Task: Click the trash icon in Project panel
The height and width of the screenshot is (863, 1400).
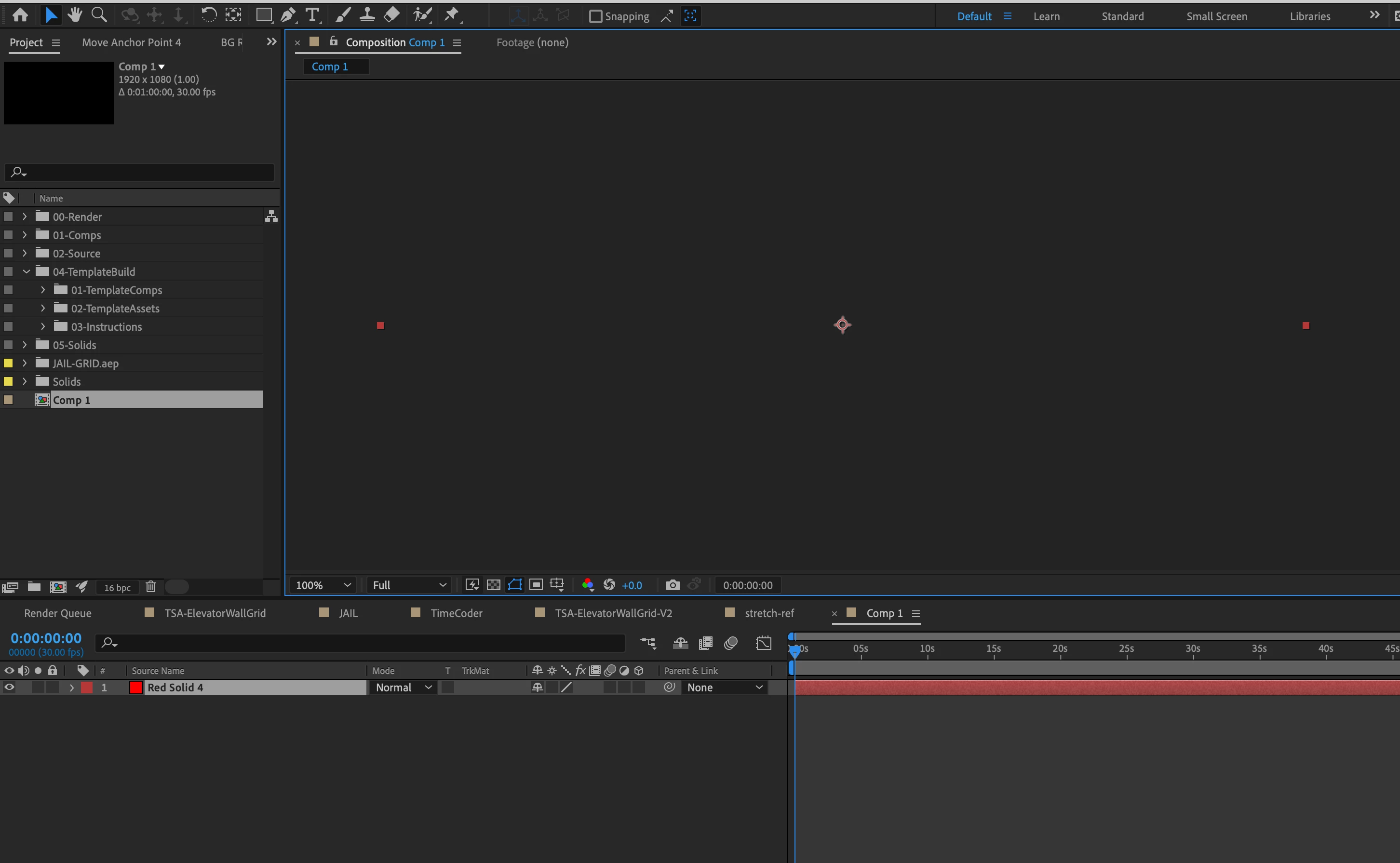Action: click(x=151, y=587)
